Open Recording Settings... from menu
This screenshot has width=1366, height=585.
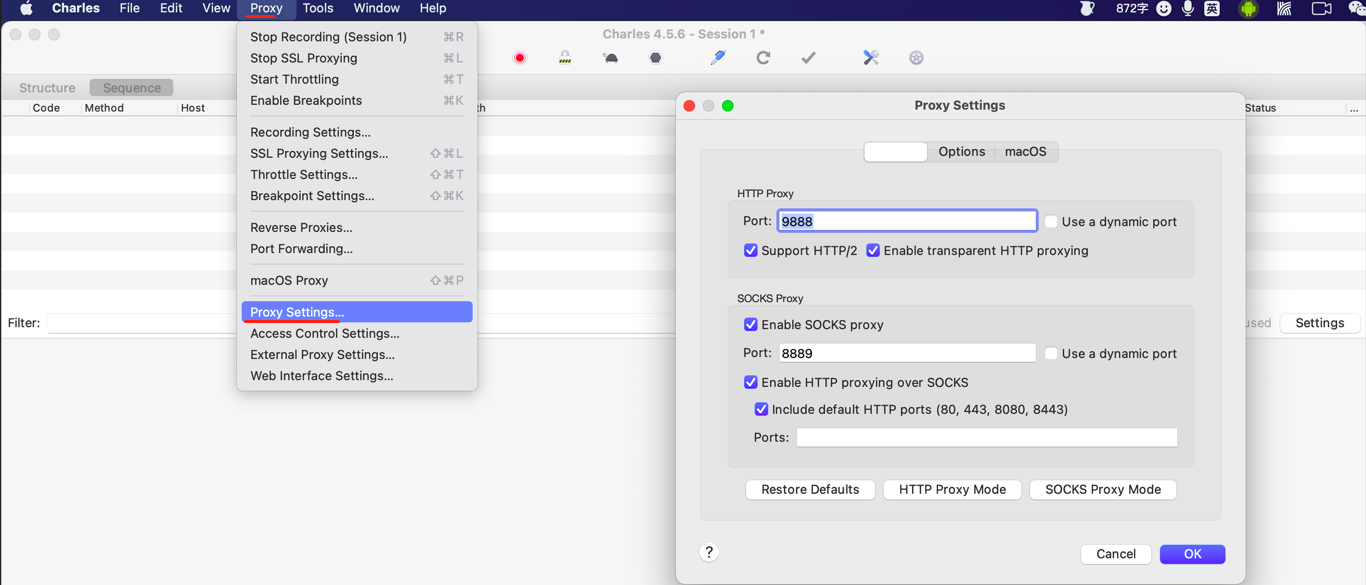click(357, 132)
